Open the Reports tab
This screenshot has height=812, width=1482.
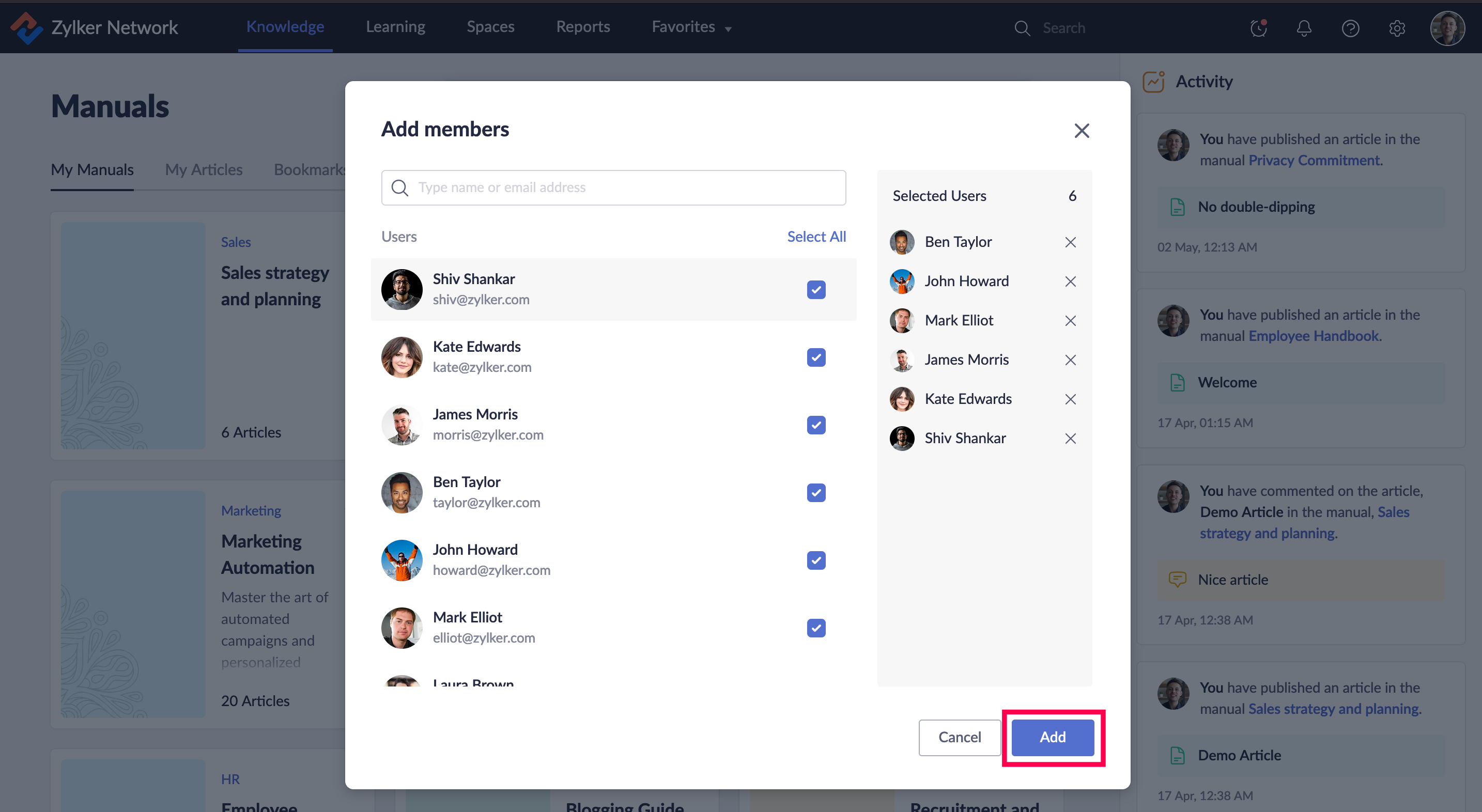click(583, 27)
